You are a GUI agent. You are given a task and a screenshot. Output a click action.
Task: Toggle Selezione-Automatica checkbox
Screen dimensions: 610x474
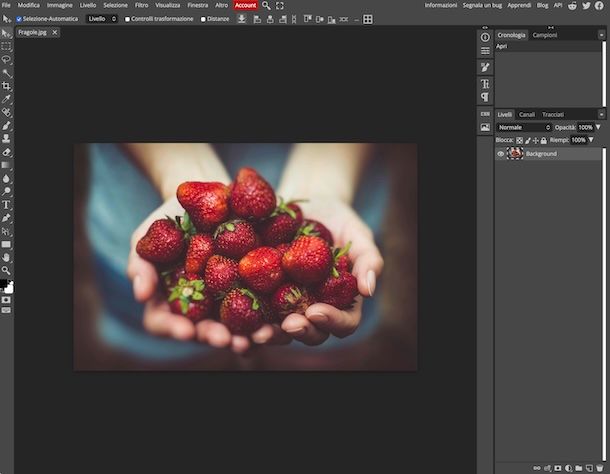(19, 19)
